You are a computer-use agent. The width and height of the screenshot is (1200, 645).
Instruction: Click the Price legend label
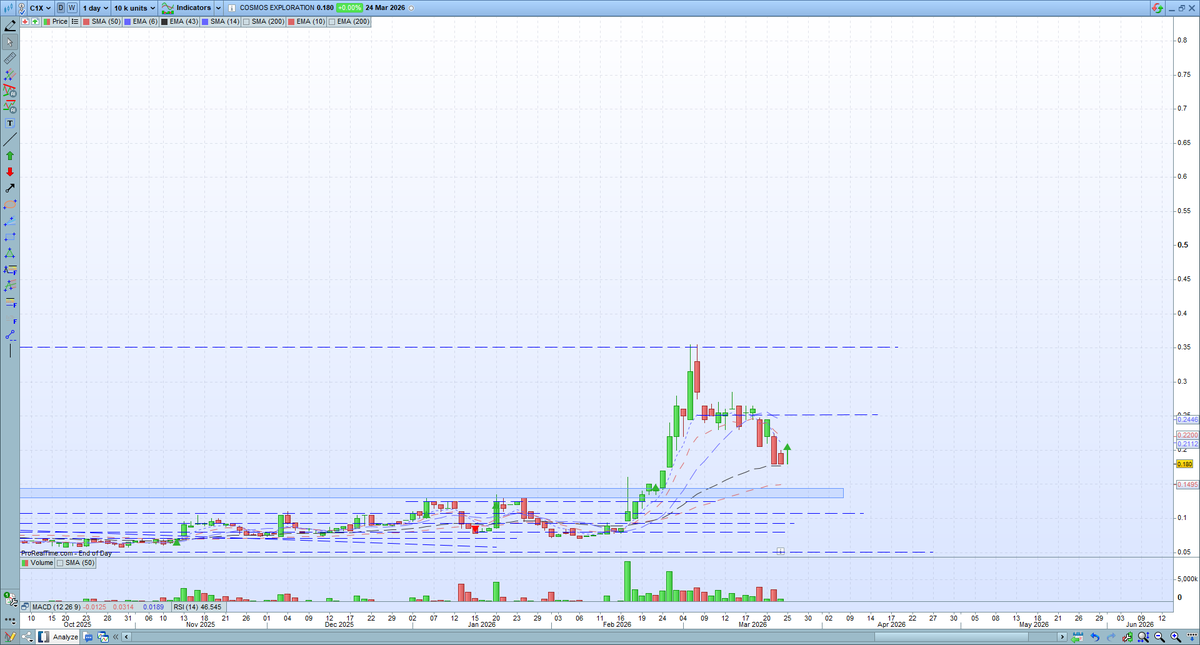click(x=59, y=21)
